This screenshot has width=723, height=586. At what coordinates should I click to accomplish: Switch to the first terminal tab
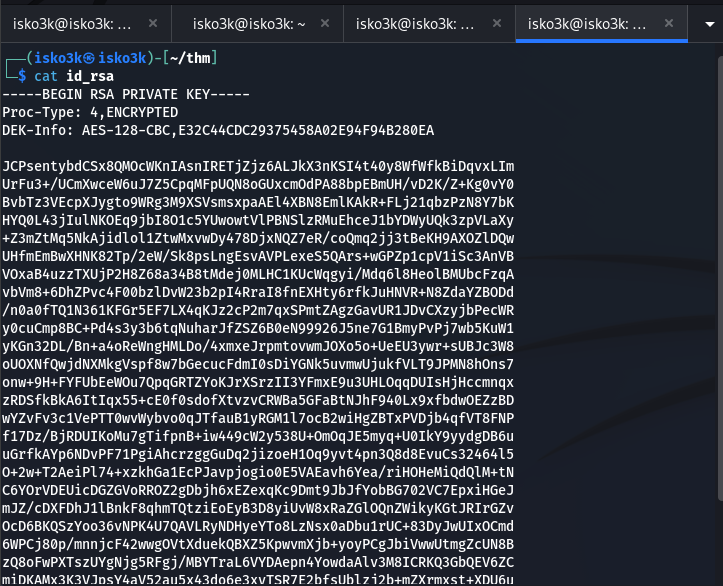pos(70,23)
